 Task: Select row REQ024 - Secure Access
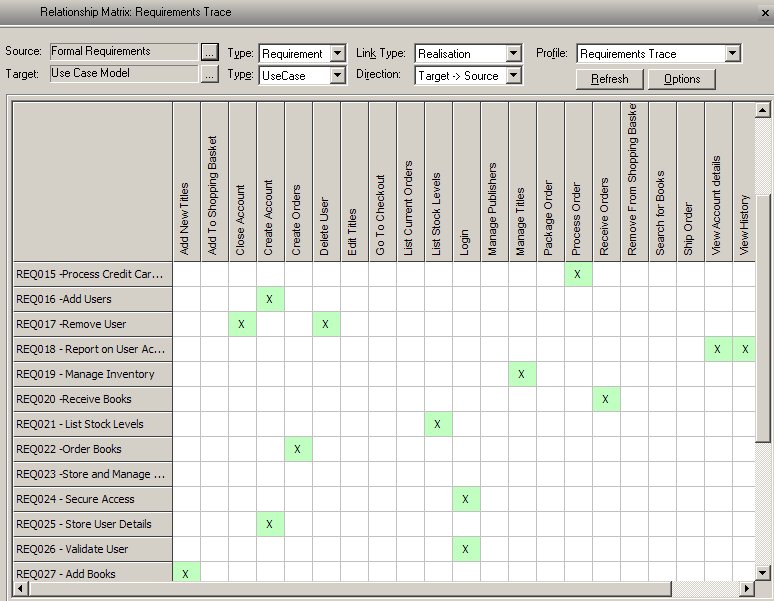[93, 499]
